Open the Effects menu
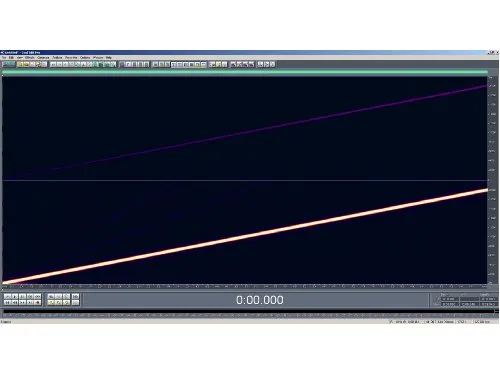 click(30, 57)
